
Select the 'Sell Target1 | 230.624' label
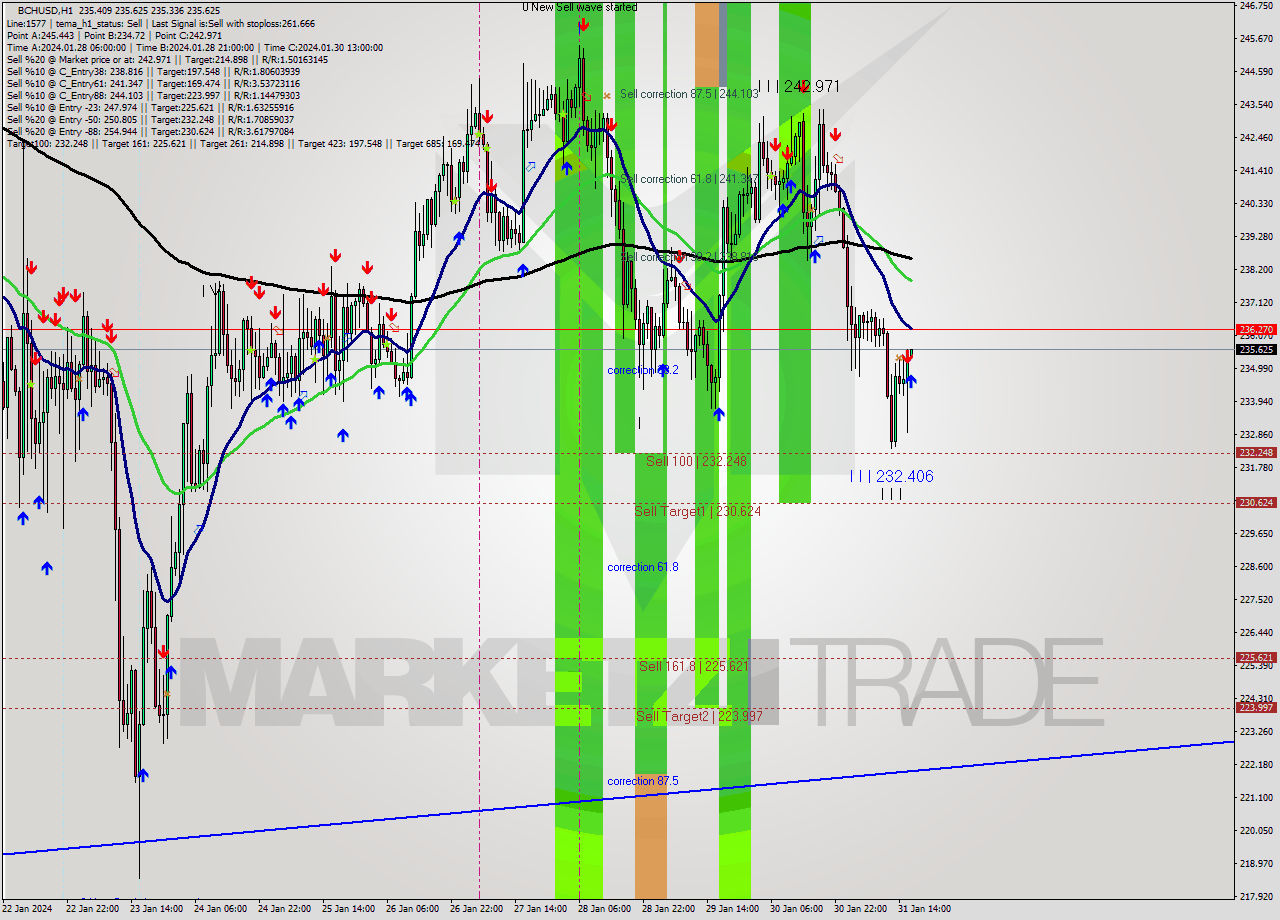[698, 511]
